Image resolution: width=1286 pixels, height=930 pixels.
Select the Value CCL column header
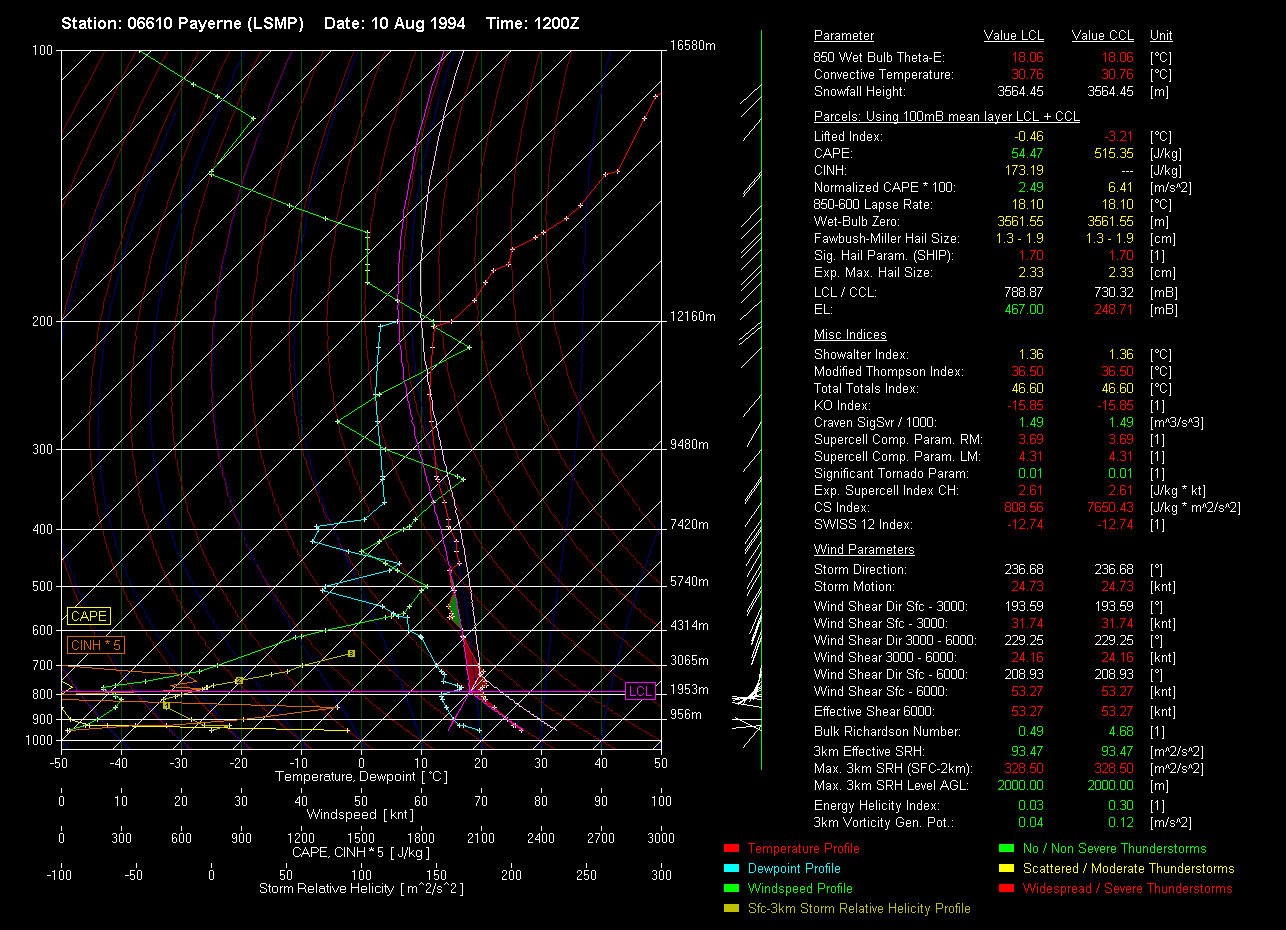[x=1102, y=36]
